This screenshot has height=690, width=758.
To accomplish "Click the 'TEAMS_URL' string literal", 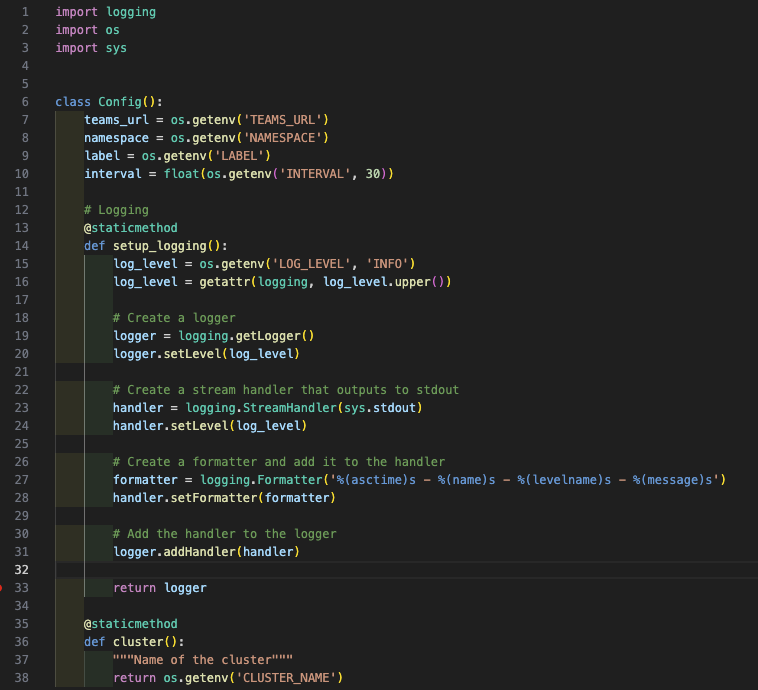I will tap(283, 120).
